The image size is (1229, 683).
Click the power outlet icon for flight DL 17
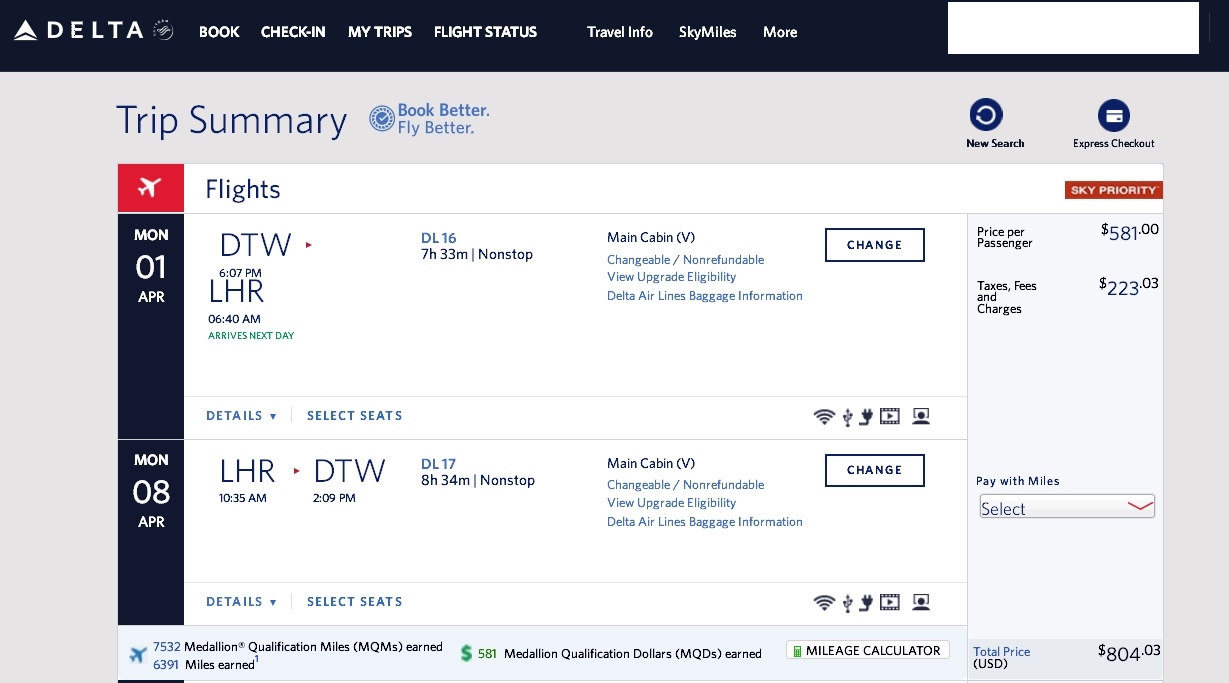(866, 602)
